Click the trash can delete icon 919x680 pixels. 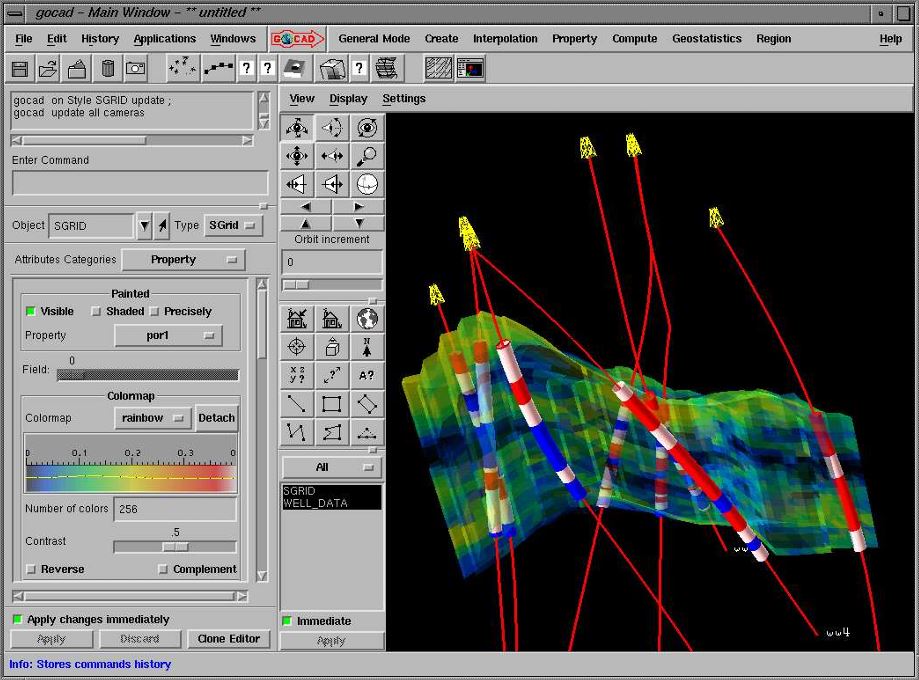[x=107, y=69]
